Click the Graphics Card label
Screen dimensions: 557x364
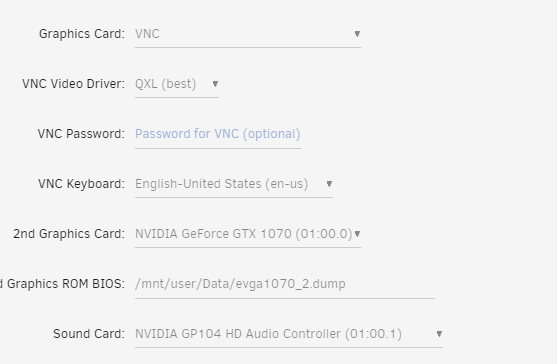coord(82,34)
